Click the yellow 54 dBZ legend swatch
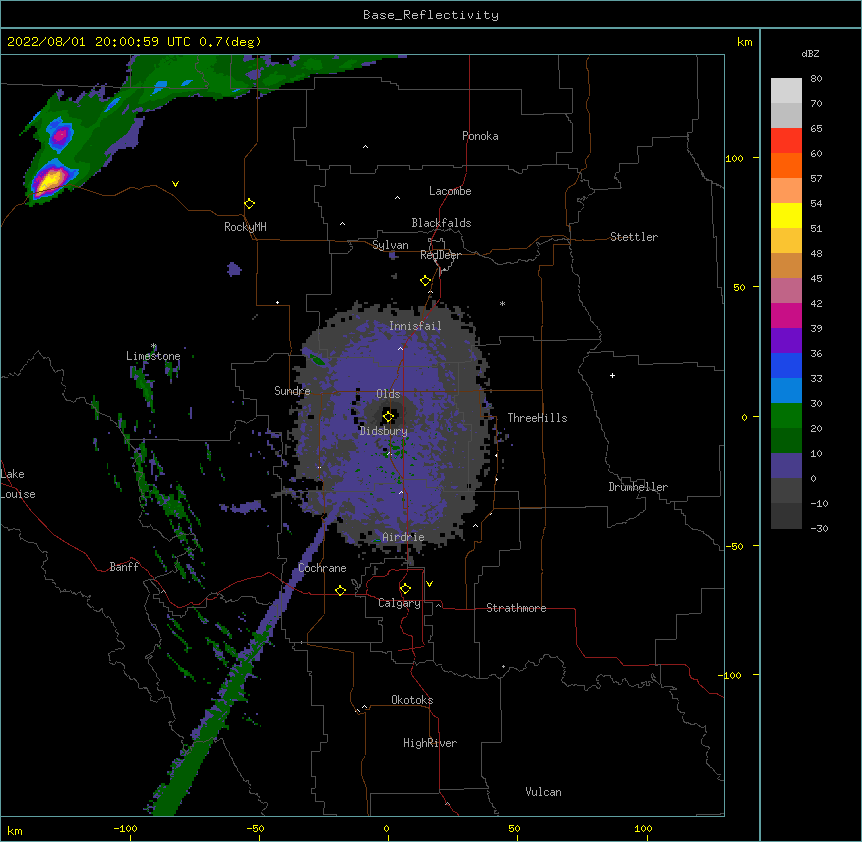This screenshot has height=842, width=862. tap(786, 216)
